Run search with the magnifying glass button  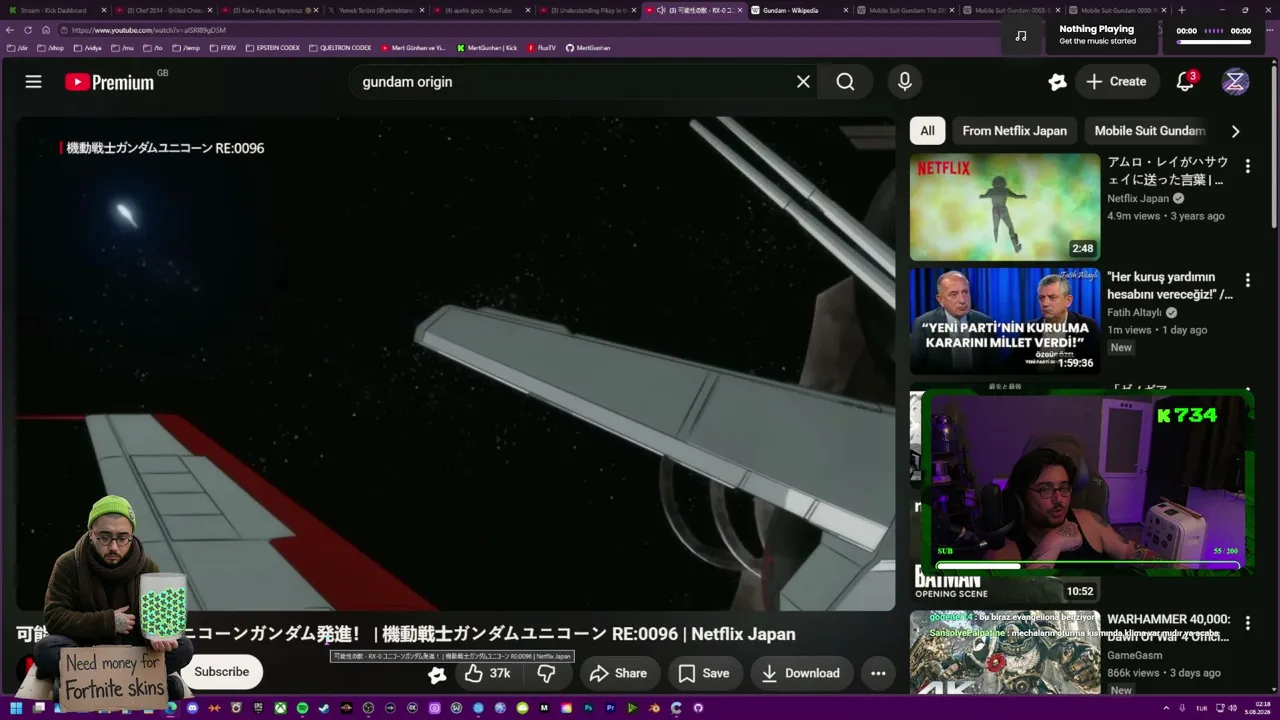[x=845, y=82]
